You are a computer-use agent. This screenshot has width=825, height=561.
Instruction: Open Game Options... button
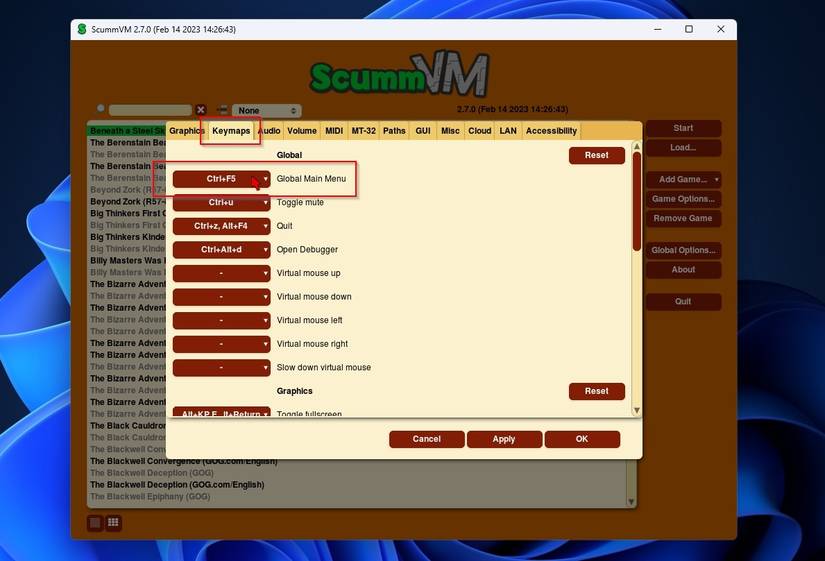click(683, 199)
